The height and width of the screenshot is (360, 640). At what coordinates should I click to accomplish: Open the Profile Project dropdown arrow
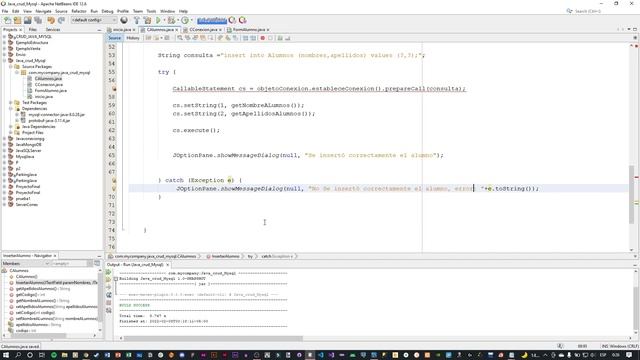(x=191, y=20)
